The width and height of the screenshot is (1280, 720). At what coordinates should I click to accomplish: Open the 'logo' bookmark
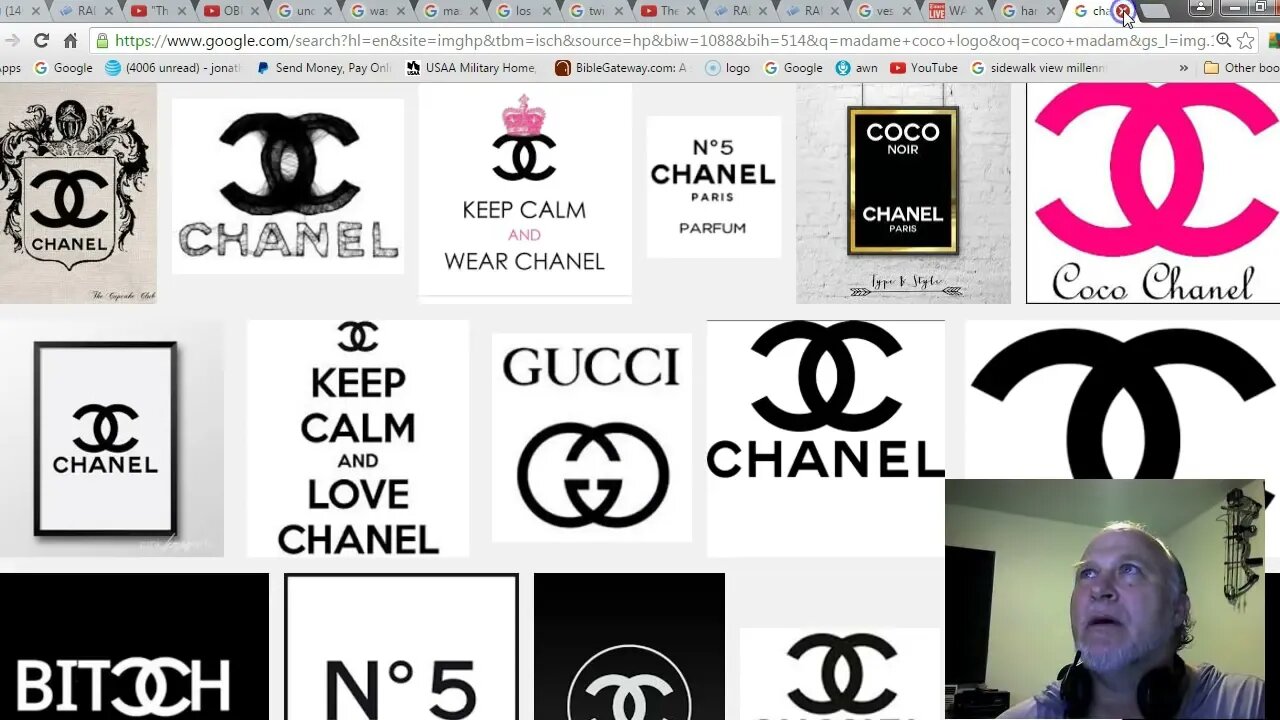click(x=727, y=68)
